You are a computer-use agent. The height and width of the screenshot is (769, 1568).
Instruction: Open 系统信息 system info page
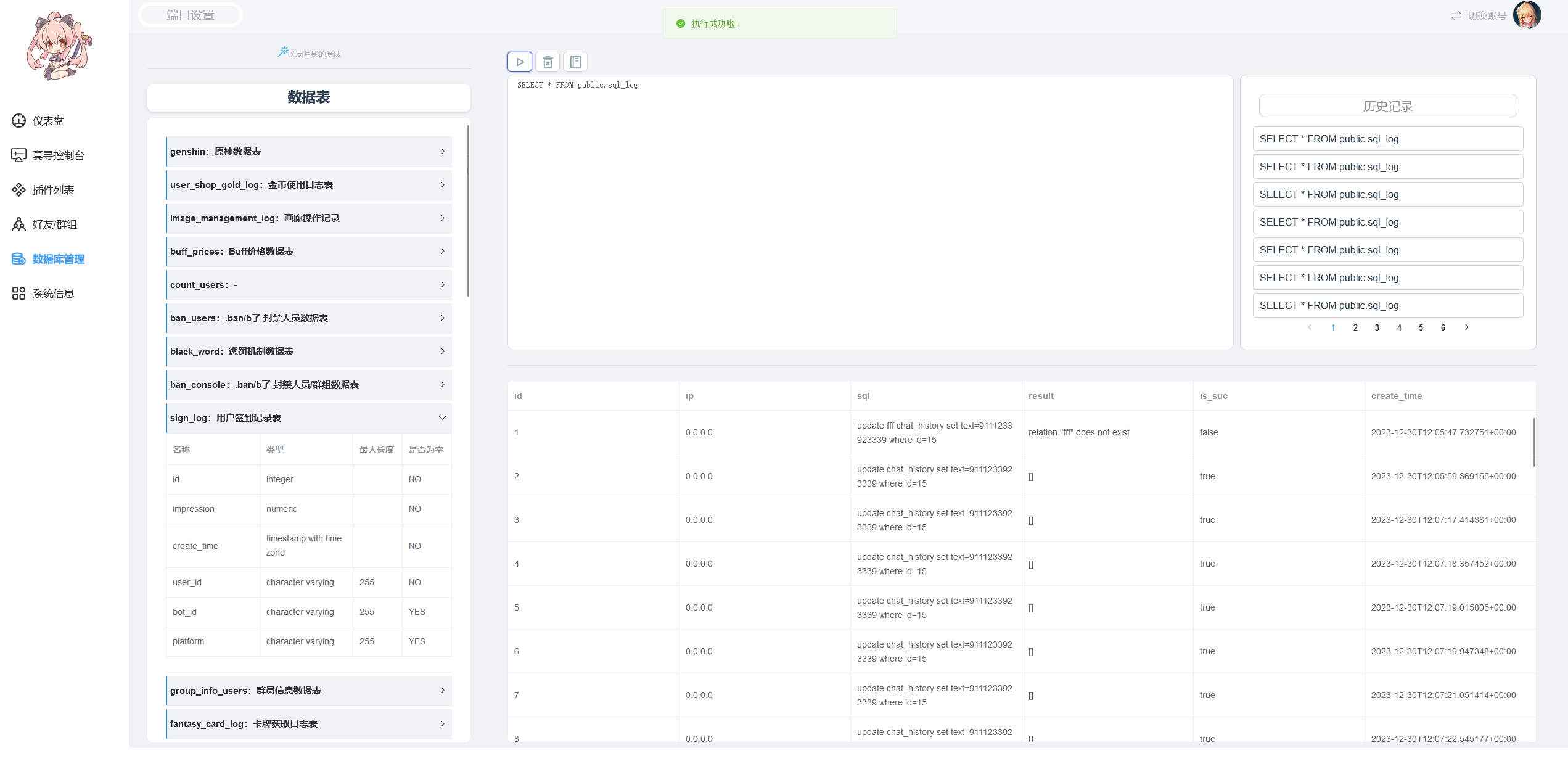point(53,294)
